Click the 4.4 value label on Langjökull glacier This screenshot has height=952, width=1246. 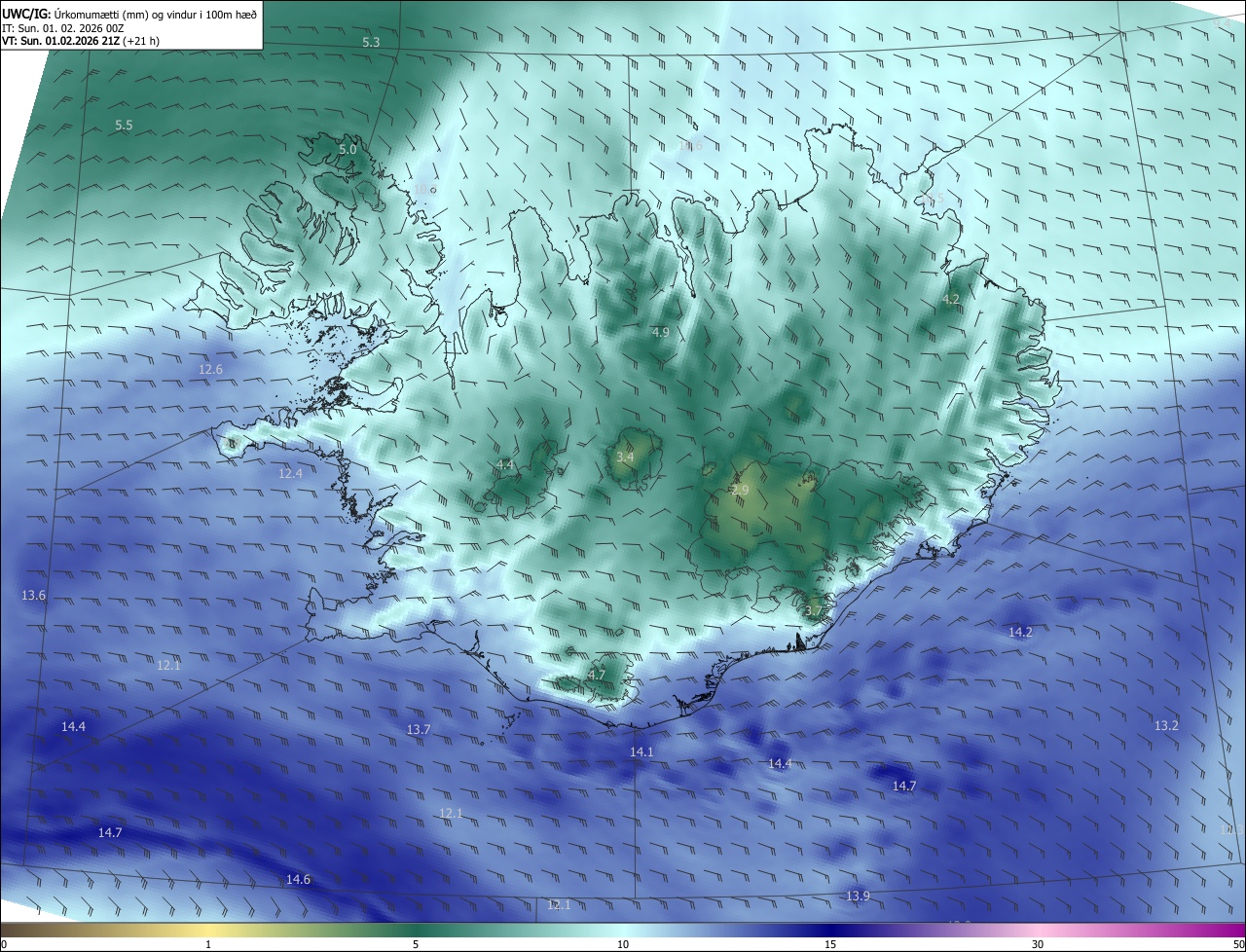tap(505, 465)
